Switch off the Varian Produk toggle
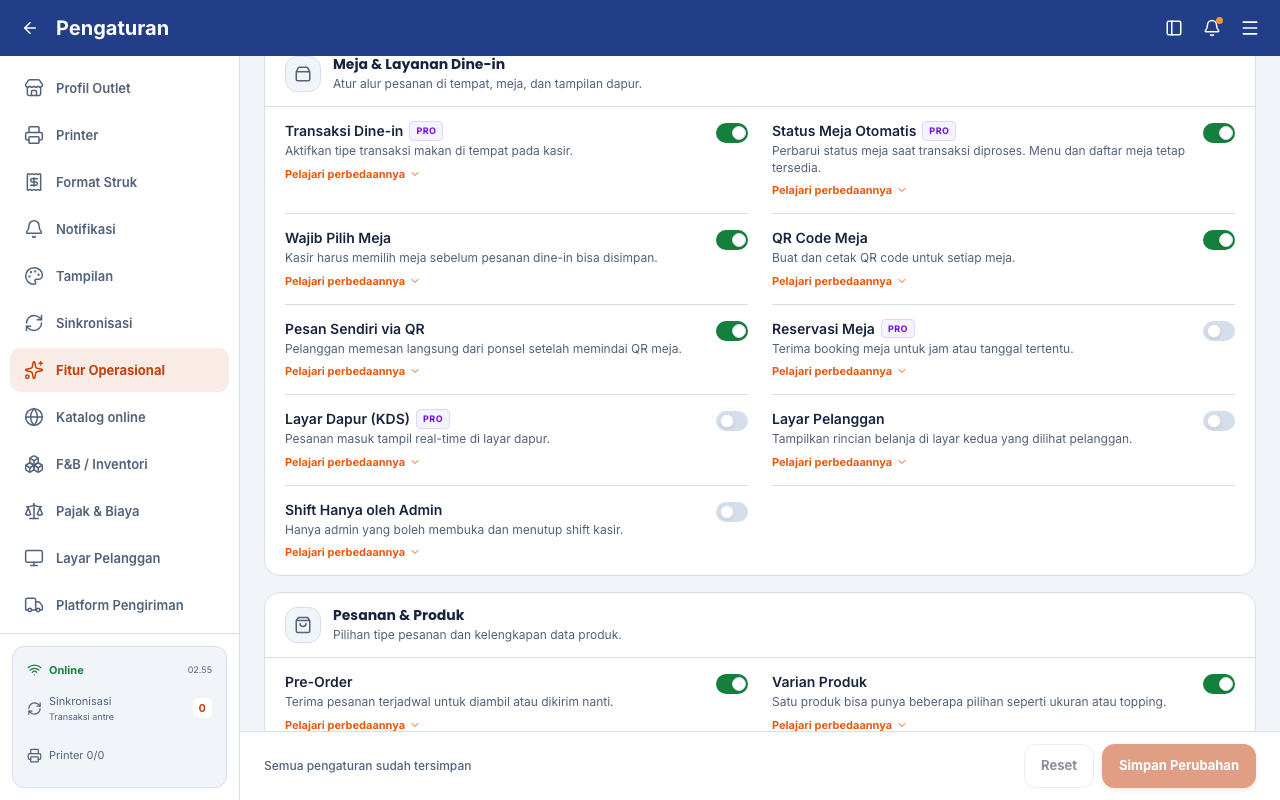This screenshot has height=800, width=1280. (x=1219, y=684)
